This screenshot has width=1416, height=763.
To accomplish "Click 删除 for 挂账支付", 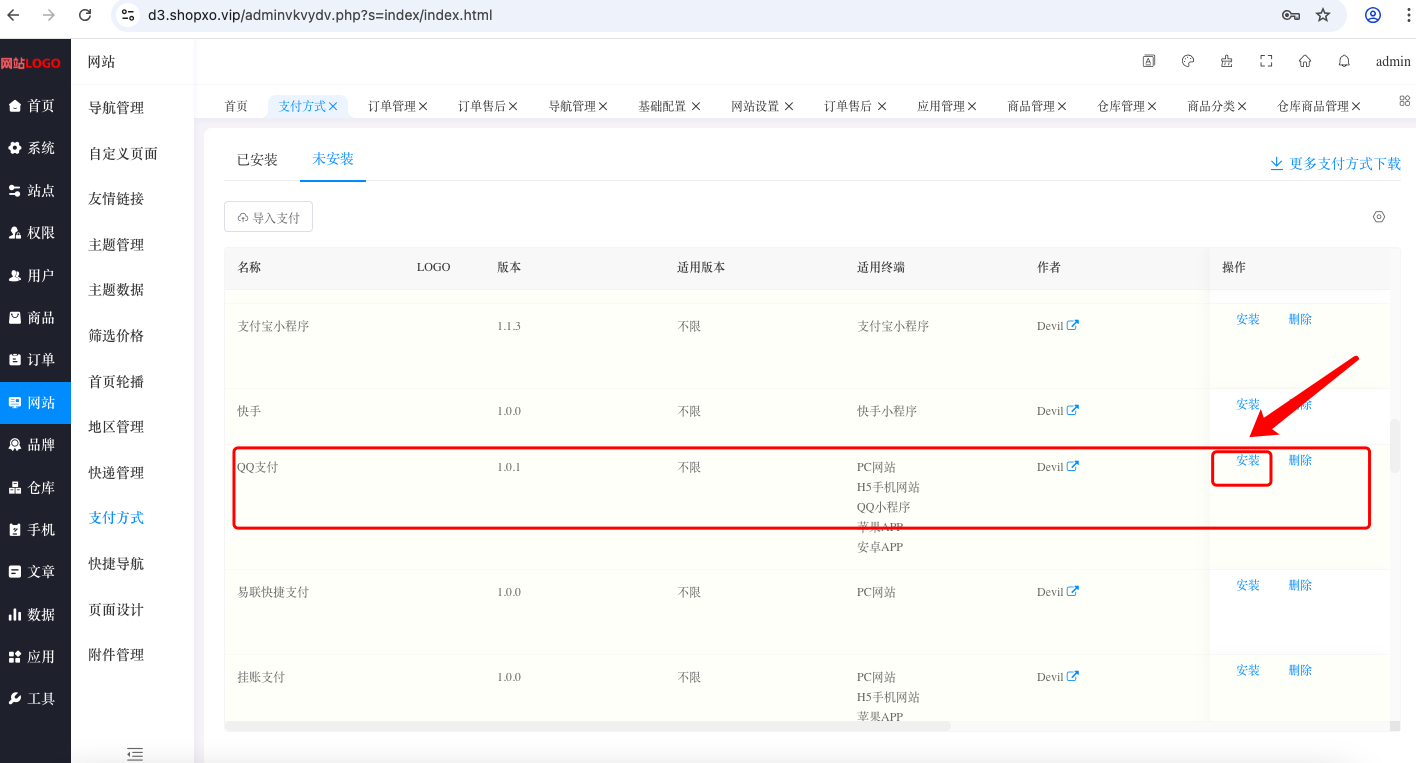I will [1300, 671].
